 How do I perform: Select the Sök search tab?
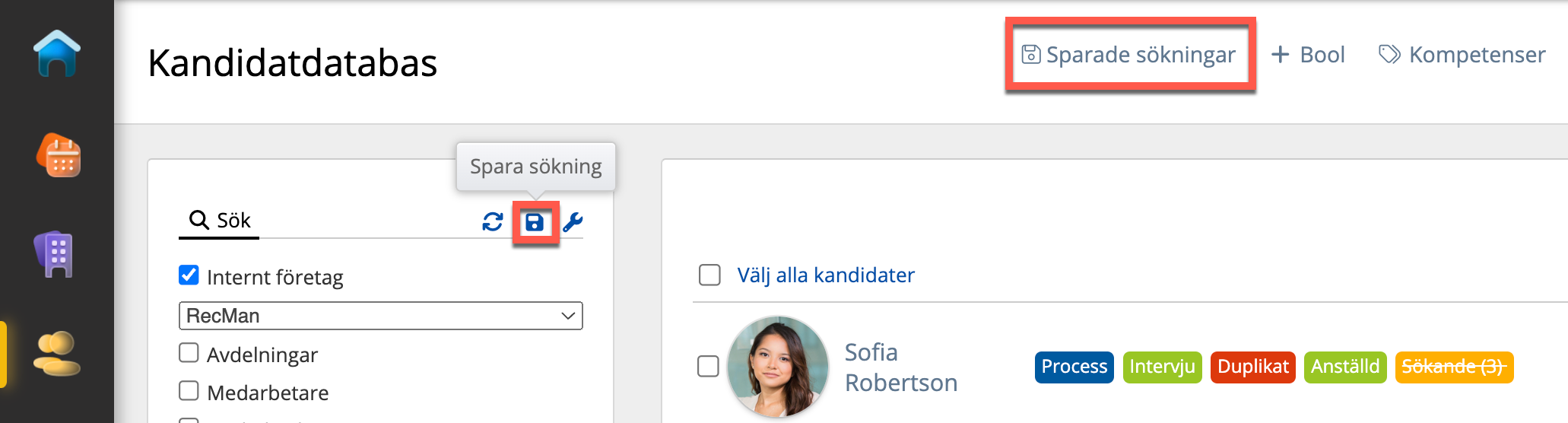tap(220, 221)
